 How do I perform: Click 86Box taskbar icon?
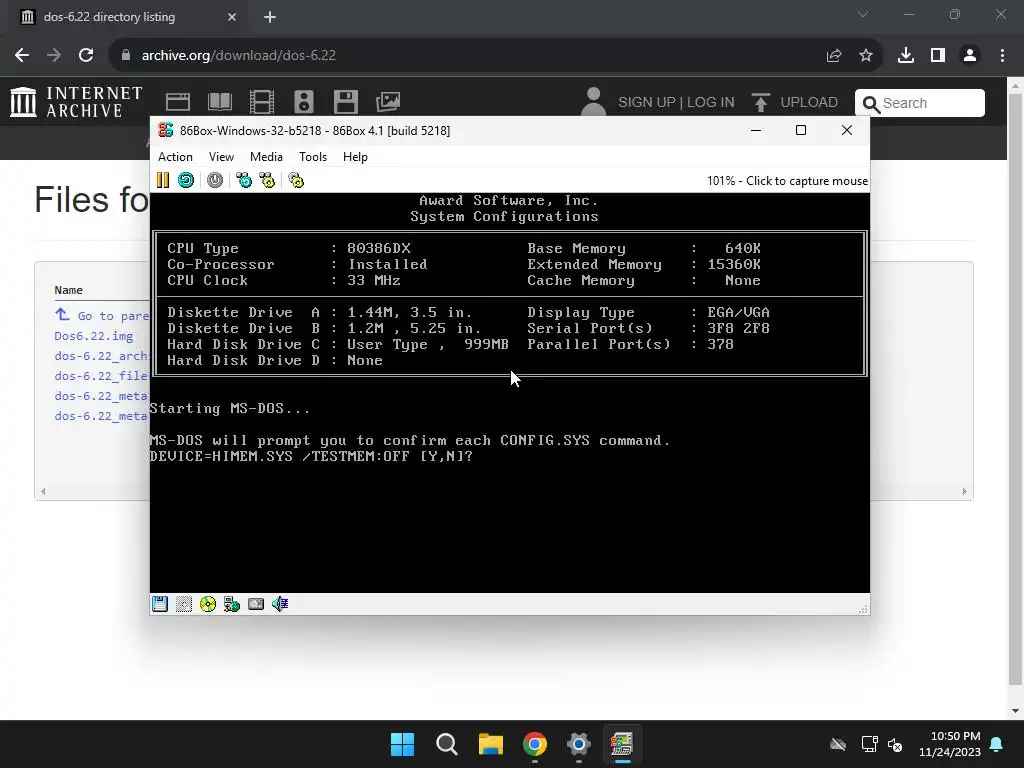click(x=622, y=744)
